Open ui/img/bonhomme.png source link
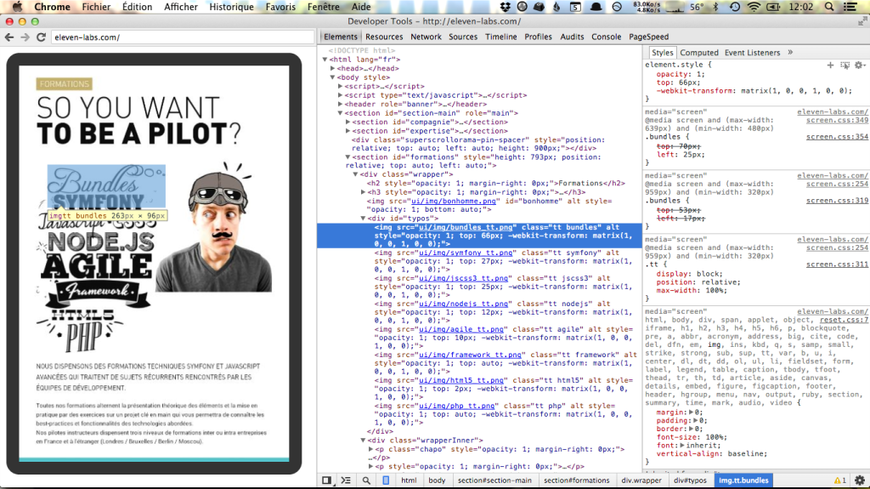Screen dimensions: 870x489 [x=453, y=201]
